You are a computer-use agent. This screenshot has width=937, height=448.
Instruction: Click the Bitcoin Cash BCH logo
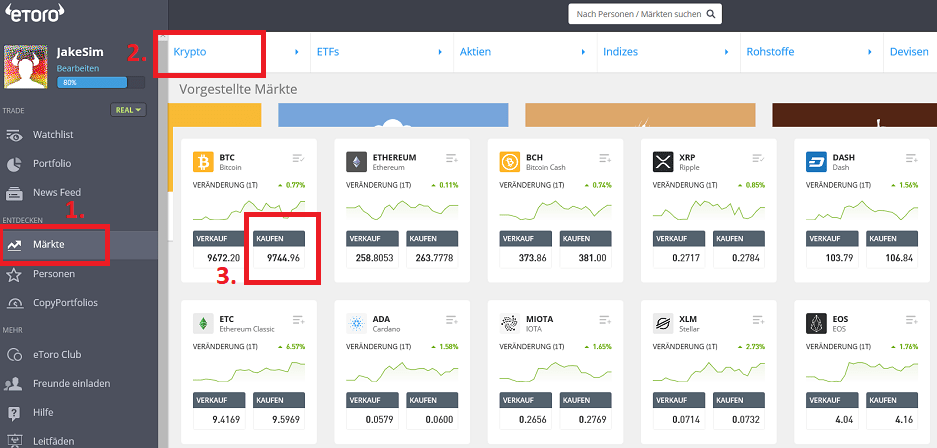pos(510,162)
